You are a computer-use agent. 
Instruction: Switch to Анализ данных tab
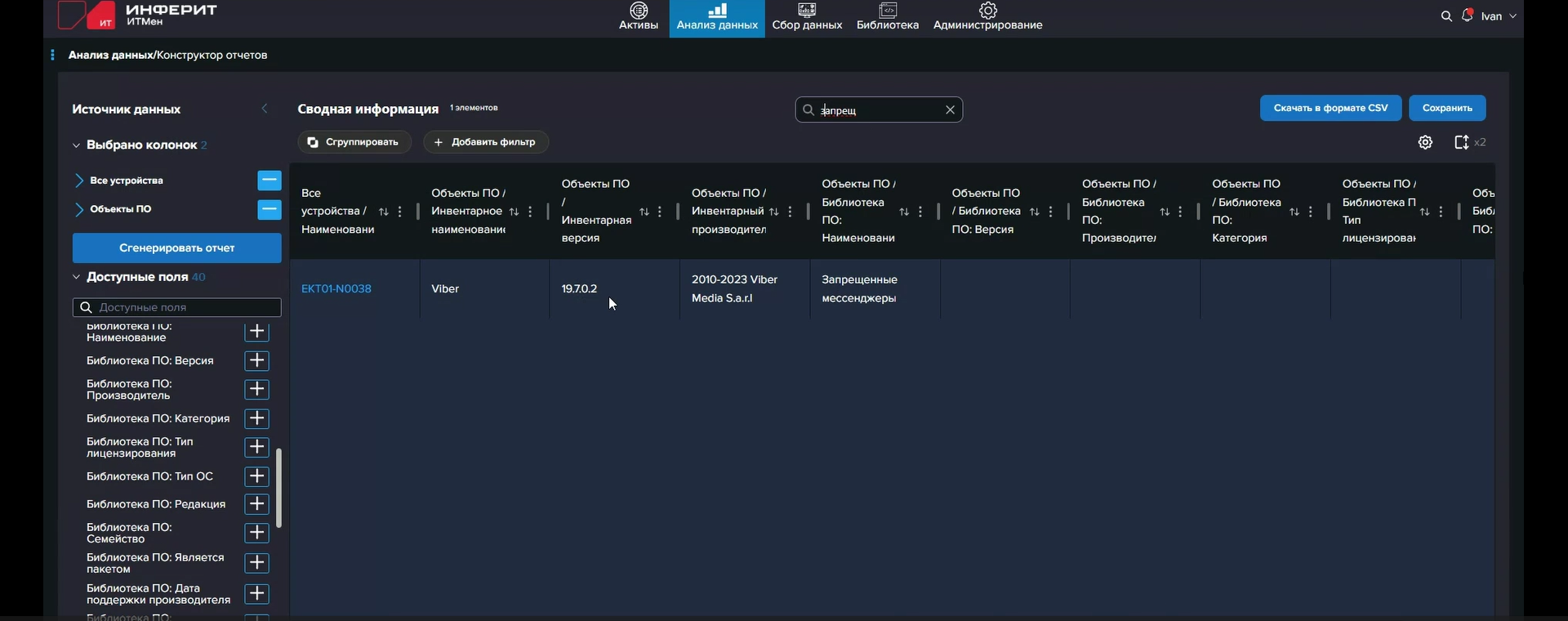click(x=717, y=18)
